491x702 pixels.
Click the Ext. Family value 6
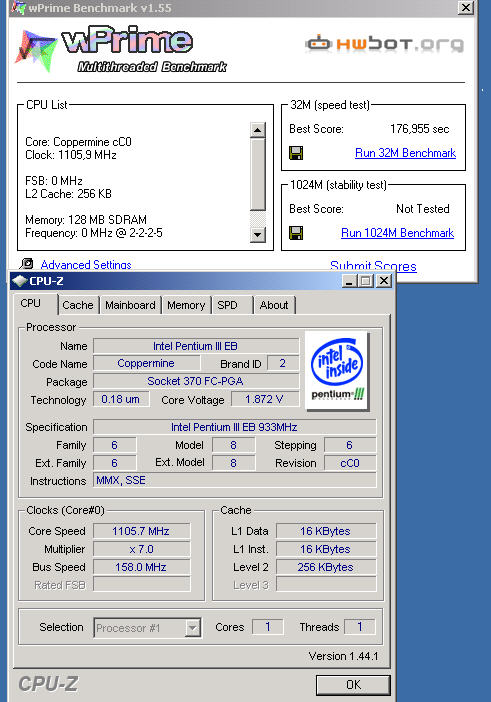[x=114, y=463]
